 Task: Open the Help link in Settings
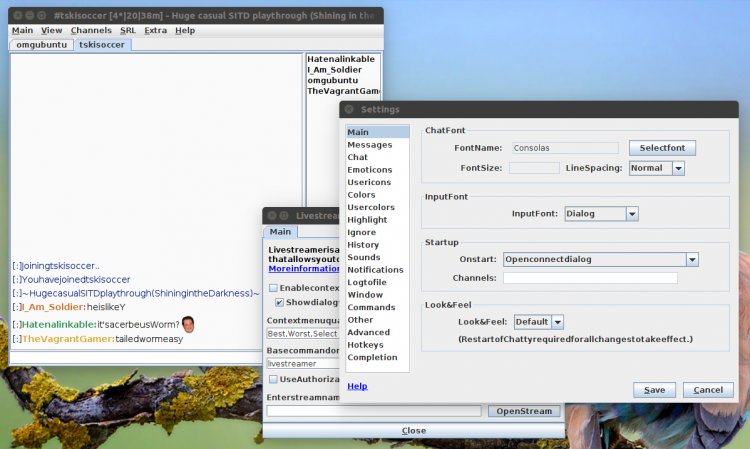click(x=357, y=386)
